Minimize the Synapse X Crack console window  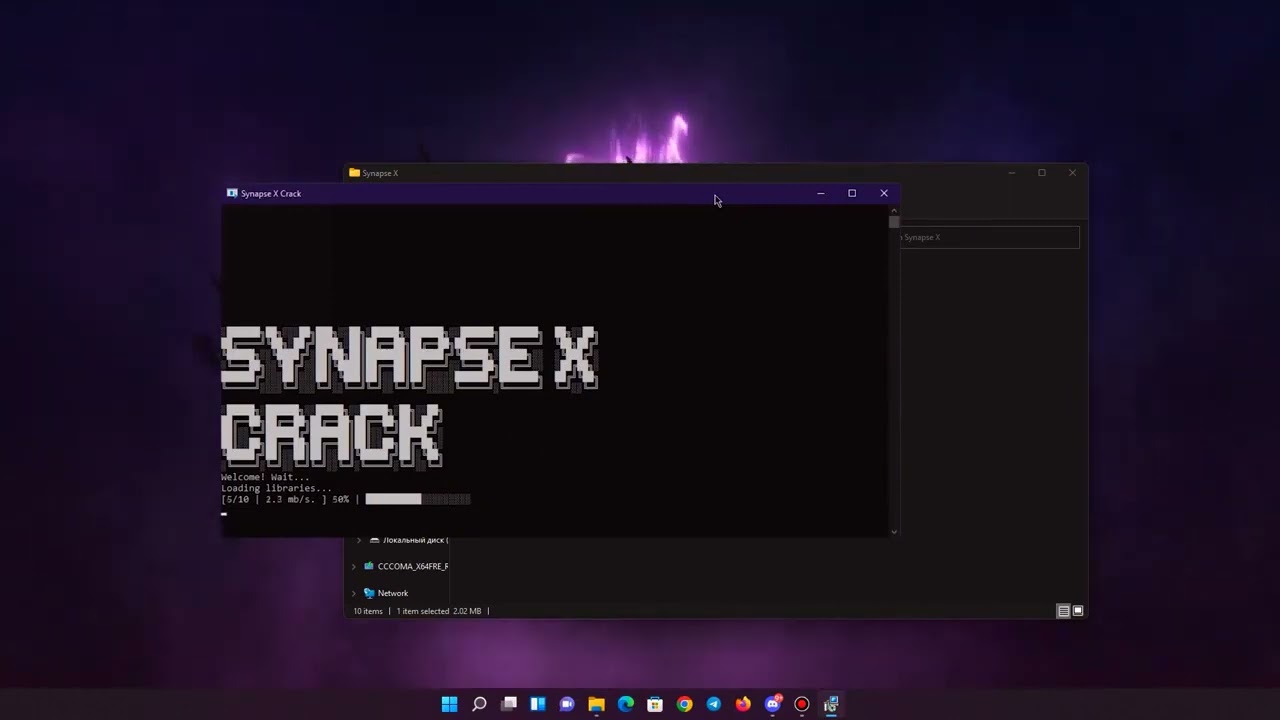pyautogui.click(x=821, y=193)
